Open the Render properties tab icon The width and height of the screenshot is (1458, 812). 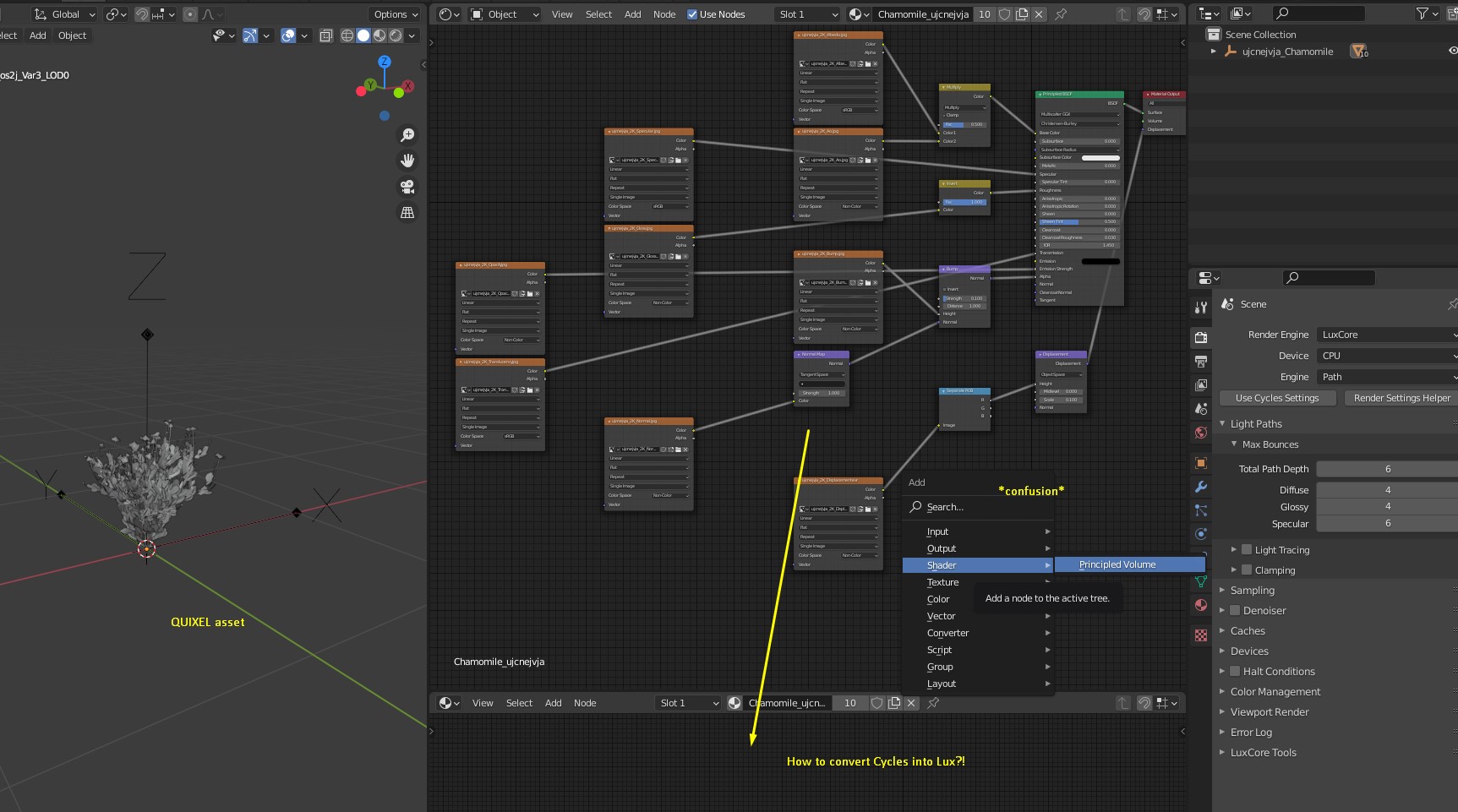(1201, 338)
